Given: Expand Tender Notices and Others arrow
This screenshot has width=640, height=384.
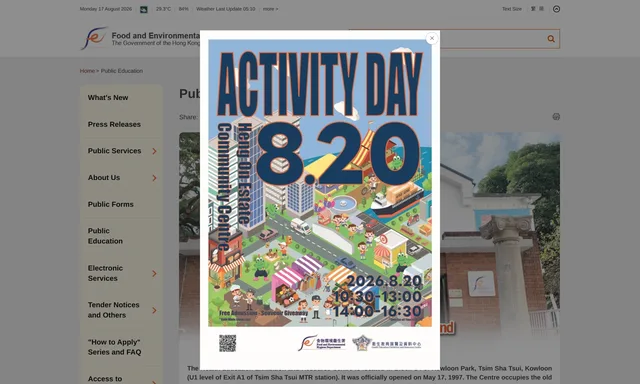Looking at the screenshot, I should [x=154, y=311].
